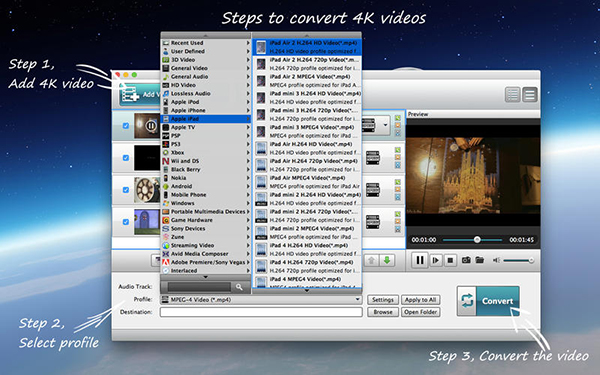Select the Xbox category
This screenshot has height=375, width=600.
[x=206, y=152]
